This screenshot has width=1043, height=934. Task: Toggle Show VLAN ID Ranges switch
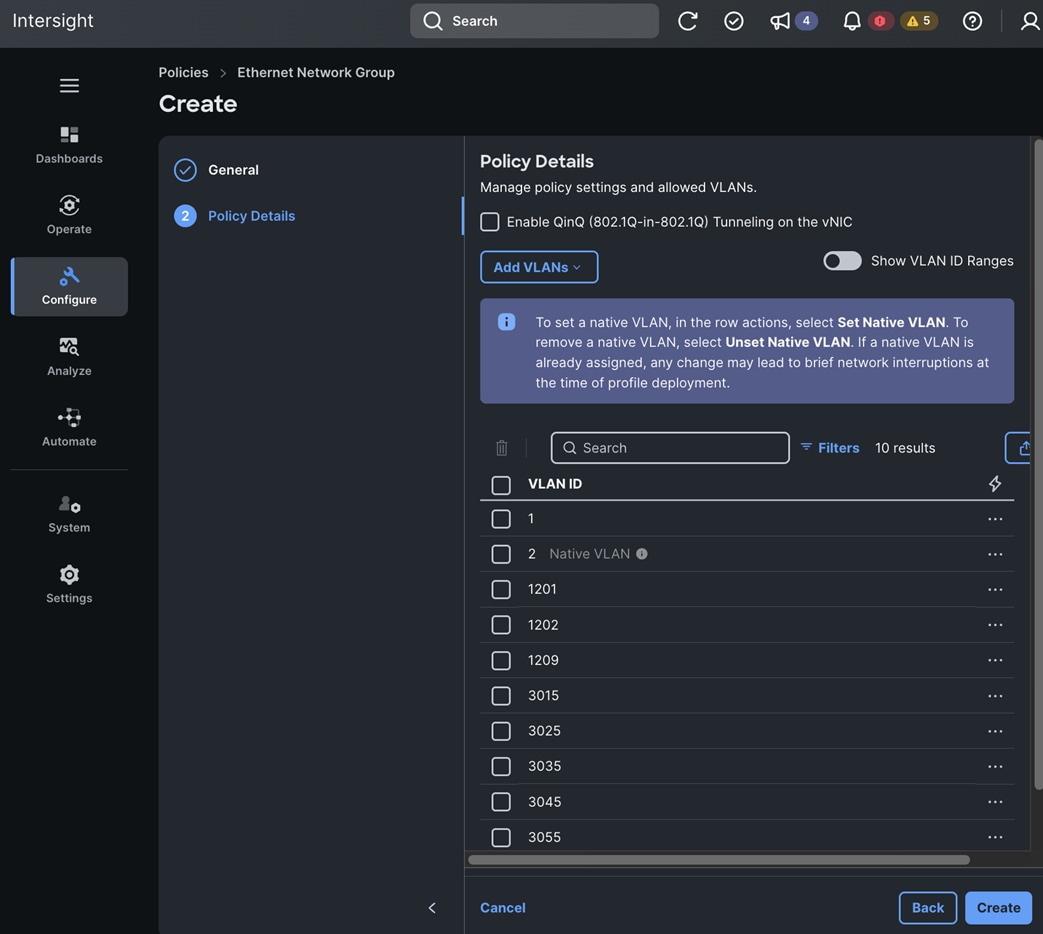tap(841, 261)
